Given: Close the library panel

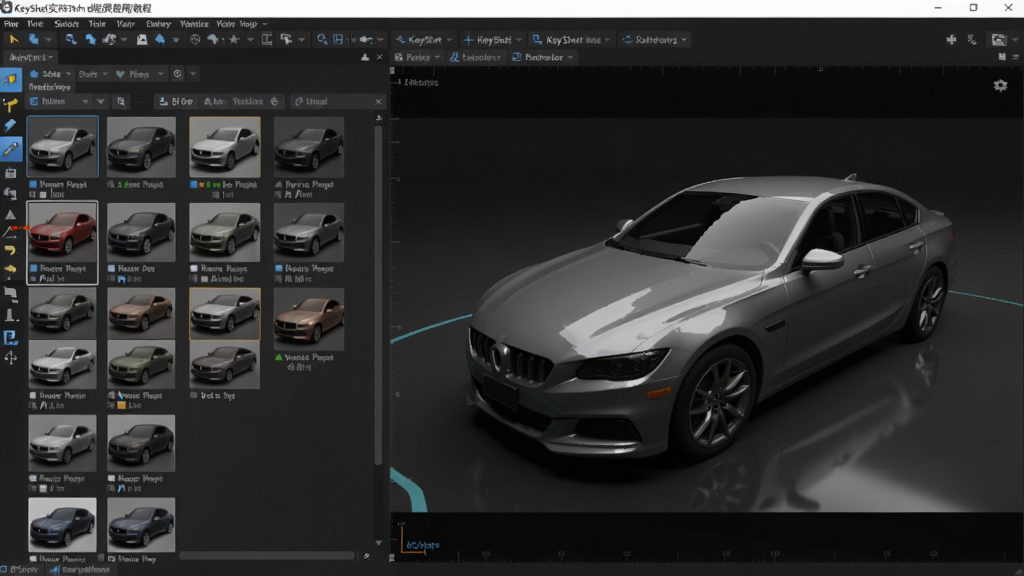Looking at the screenshot, I should coord(379,57).
